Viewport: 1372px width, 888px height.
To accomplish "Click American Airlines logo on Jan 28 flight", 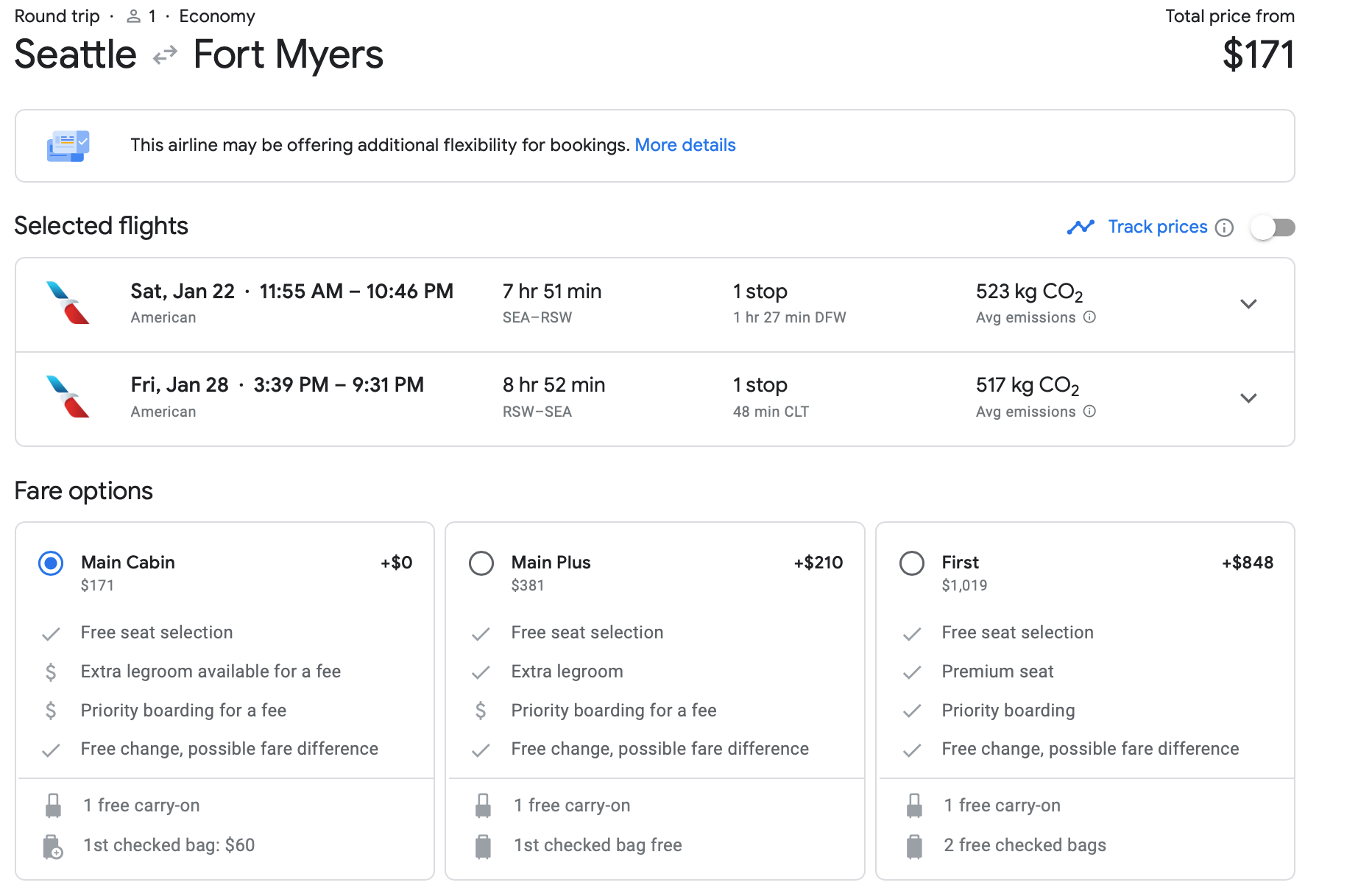I will [68, 397].
